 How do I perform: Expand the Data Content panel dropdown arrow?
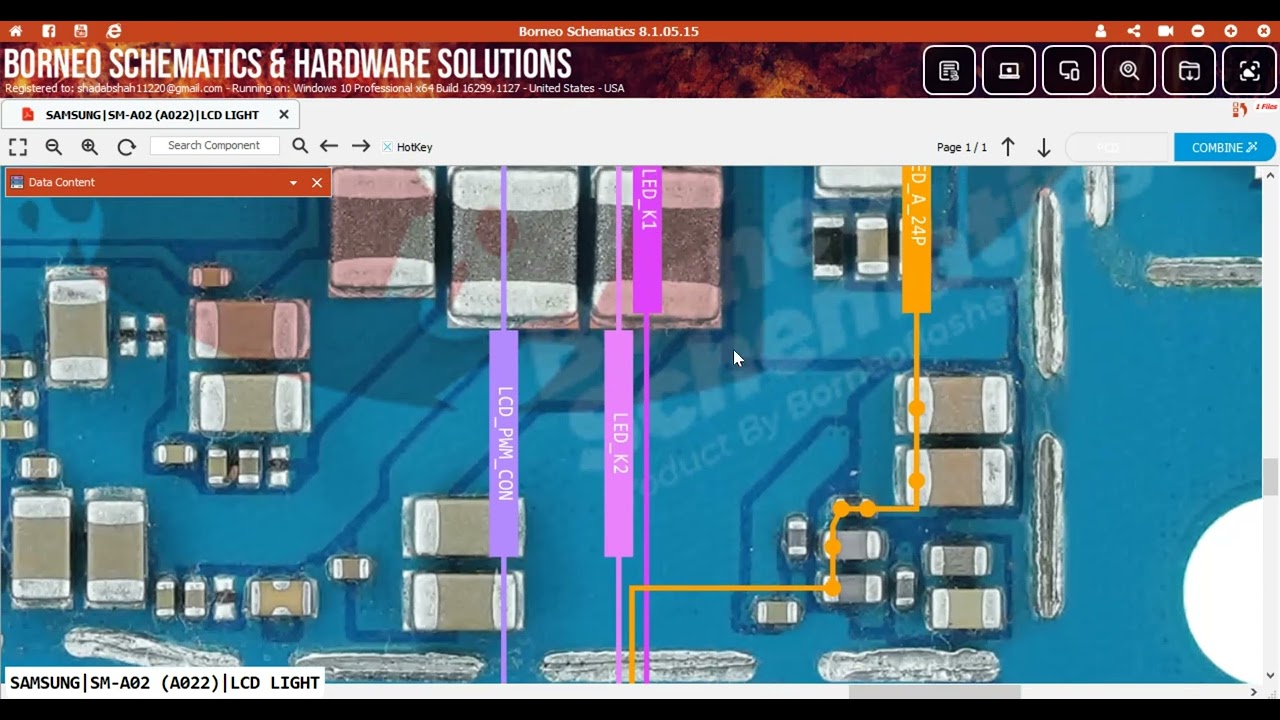pyautogui.click(x=293, y=183)
